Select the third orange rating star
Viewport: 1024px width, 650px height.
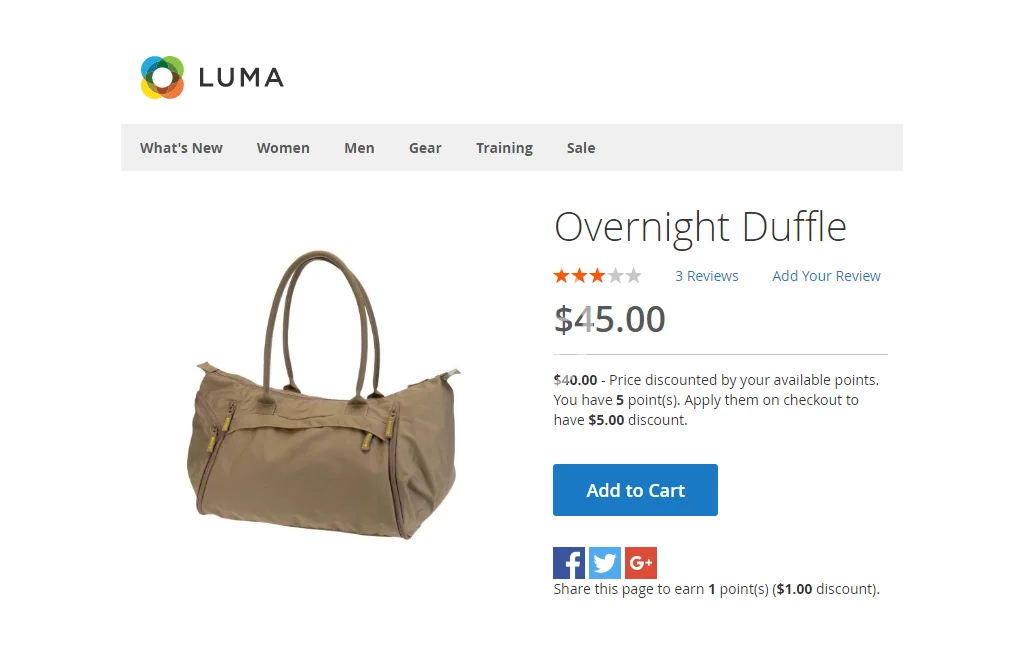[x=597, y=276]
